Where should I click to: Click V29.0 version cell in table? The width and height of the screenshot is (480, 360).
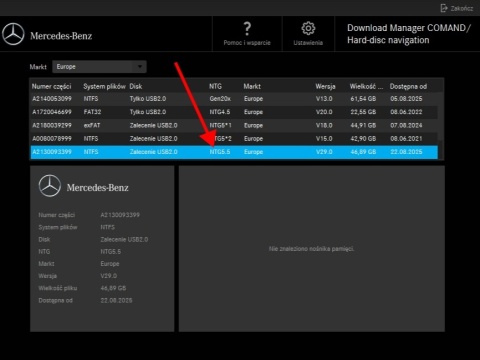pyautogui.click(x=324, y=152)
